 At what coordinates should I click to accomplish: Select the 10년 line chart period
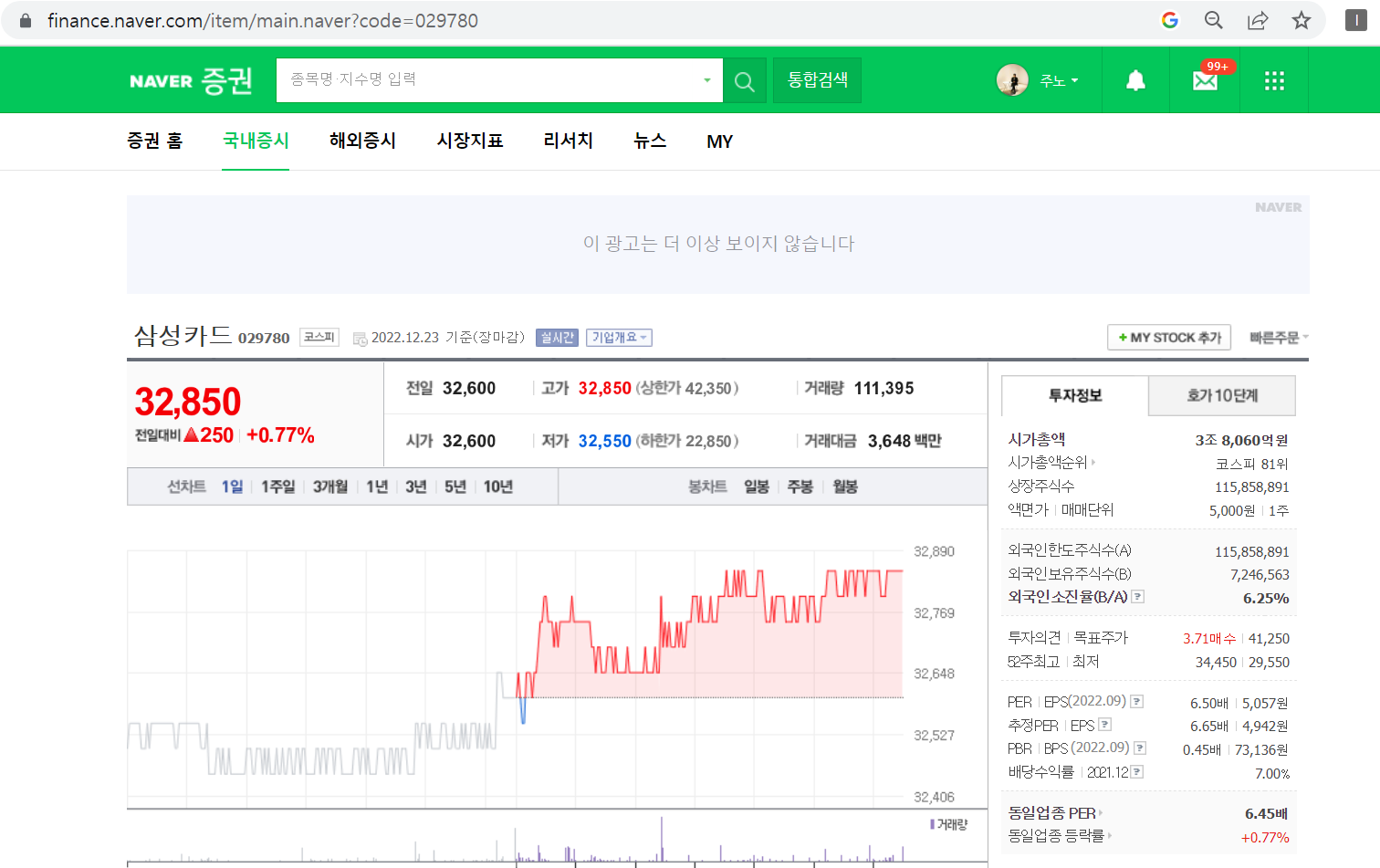pyautogui.click(x=498, y=486)
